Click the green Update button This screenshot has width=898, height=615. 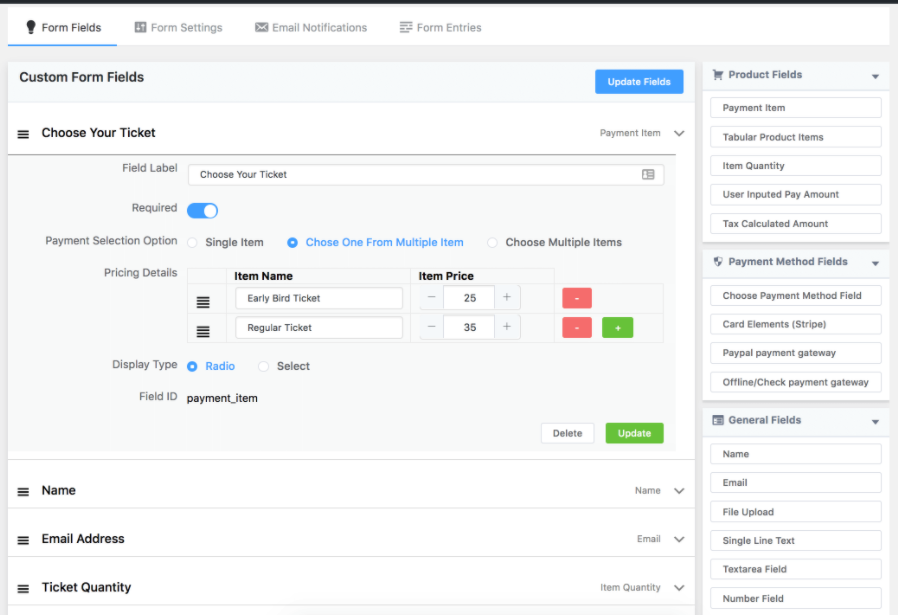635,433
